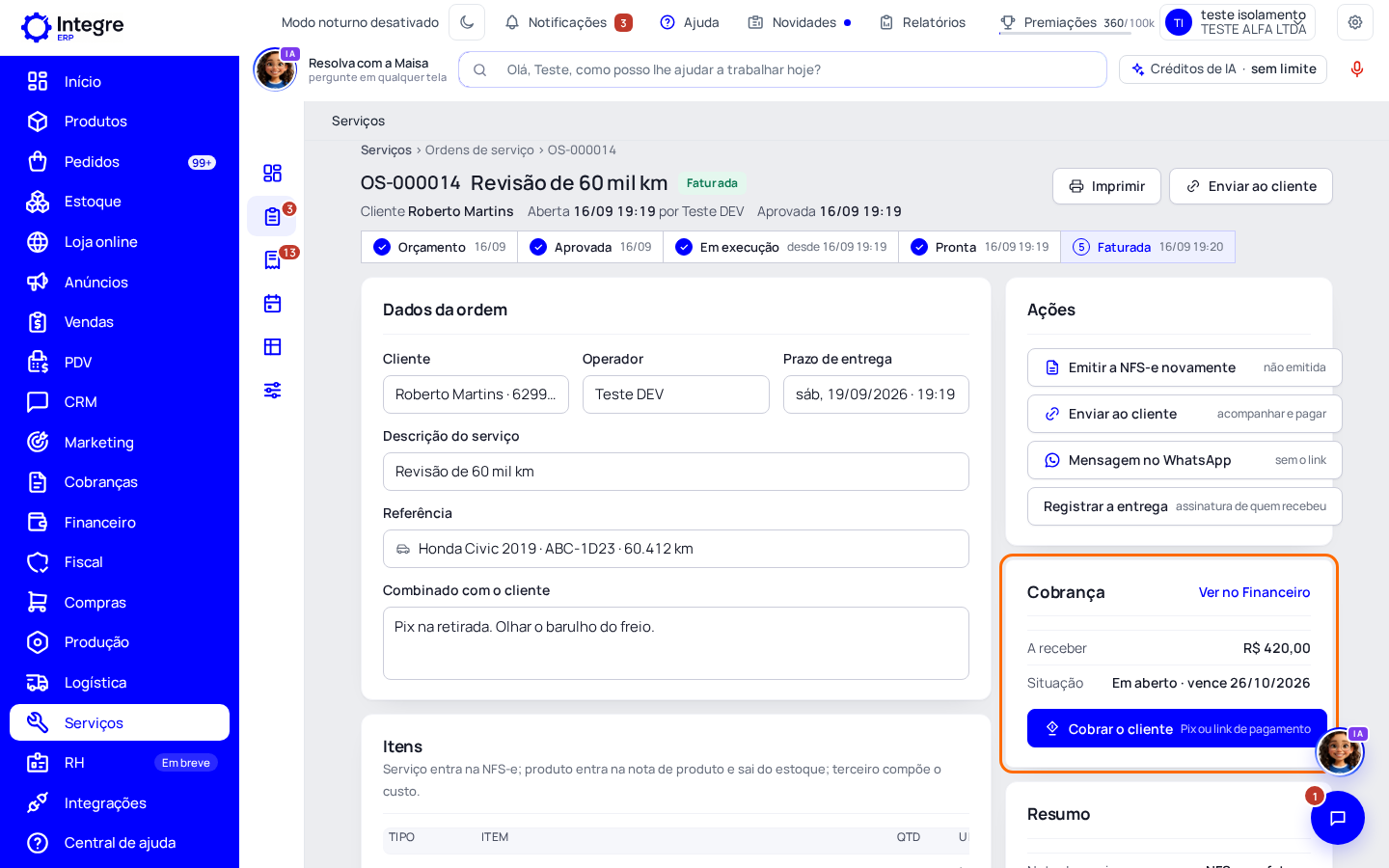This screenshot has width=1389, height=868.
Task: Open secondary sidebar sliders settings icon
Action: click(x=273, y=391)
